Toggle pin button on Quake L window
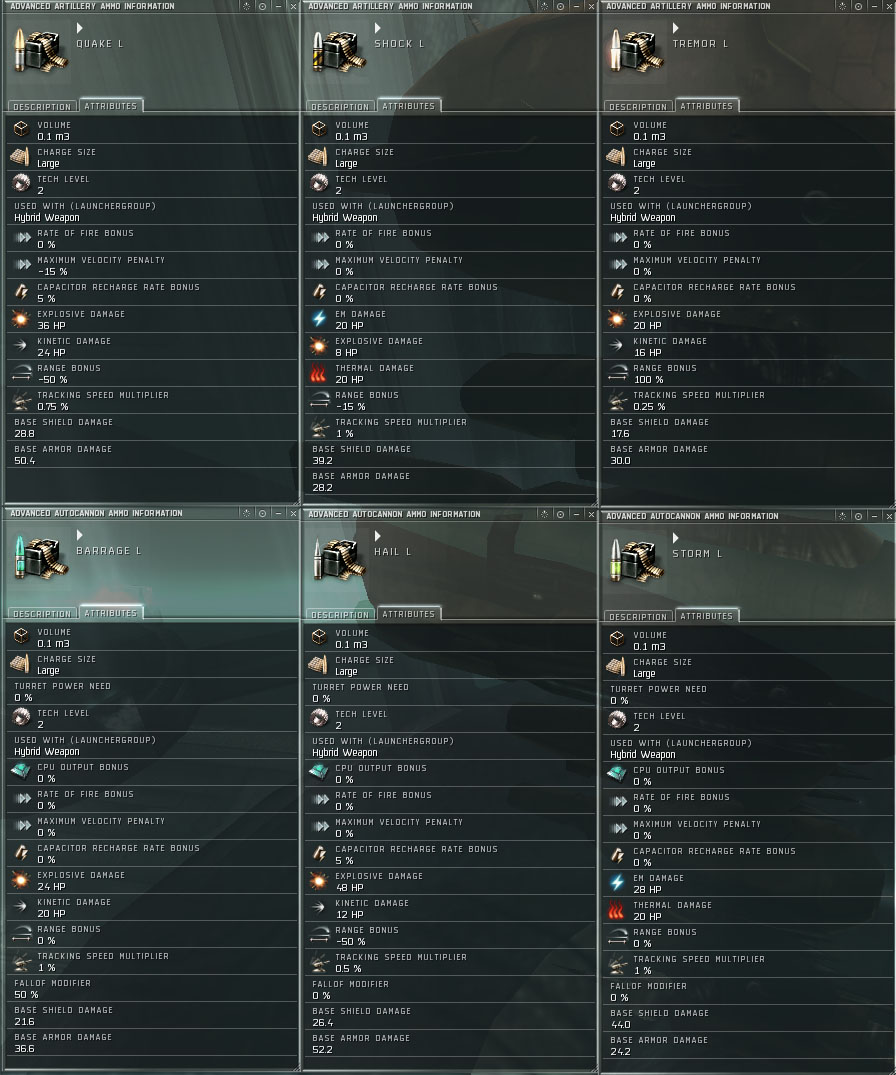The width and height of the screenshot is (896, 1075). point(263,6)
